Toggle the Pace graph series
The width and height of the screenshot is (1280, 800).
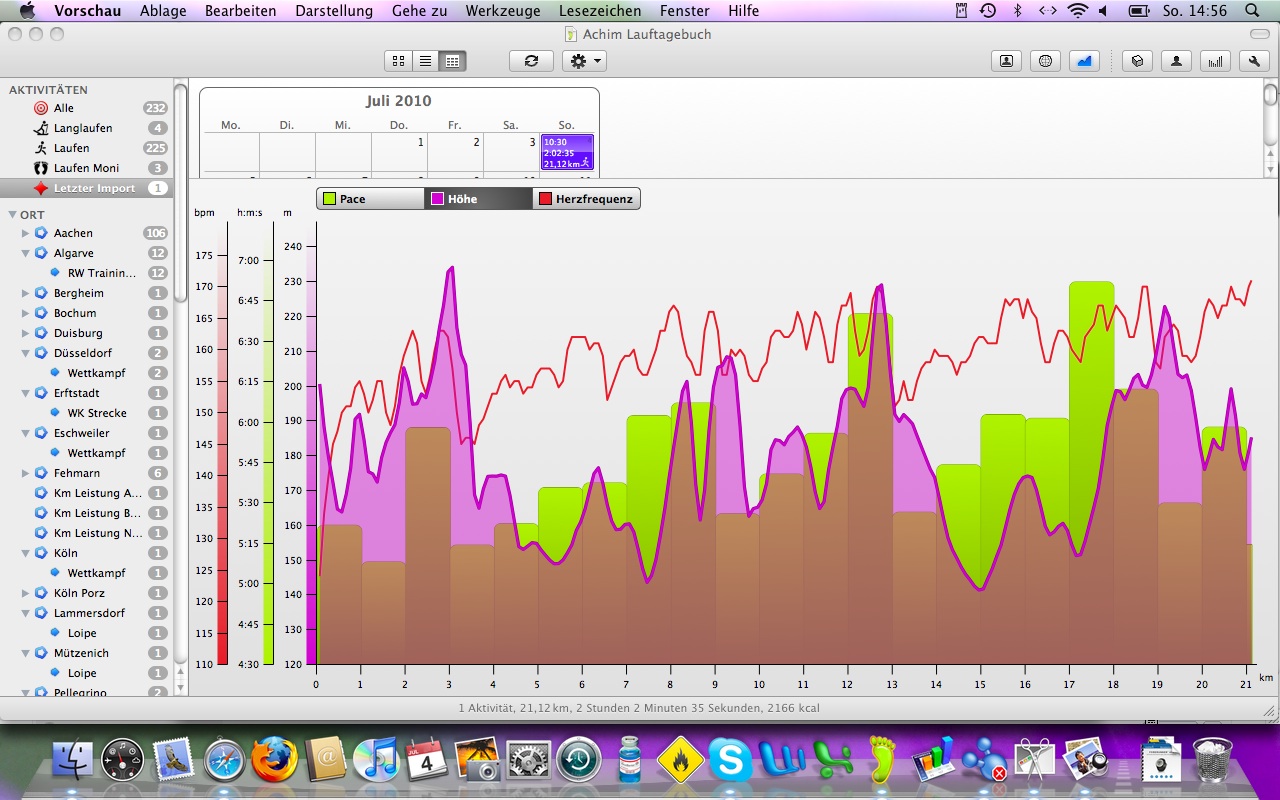pos(370,199)
